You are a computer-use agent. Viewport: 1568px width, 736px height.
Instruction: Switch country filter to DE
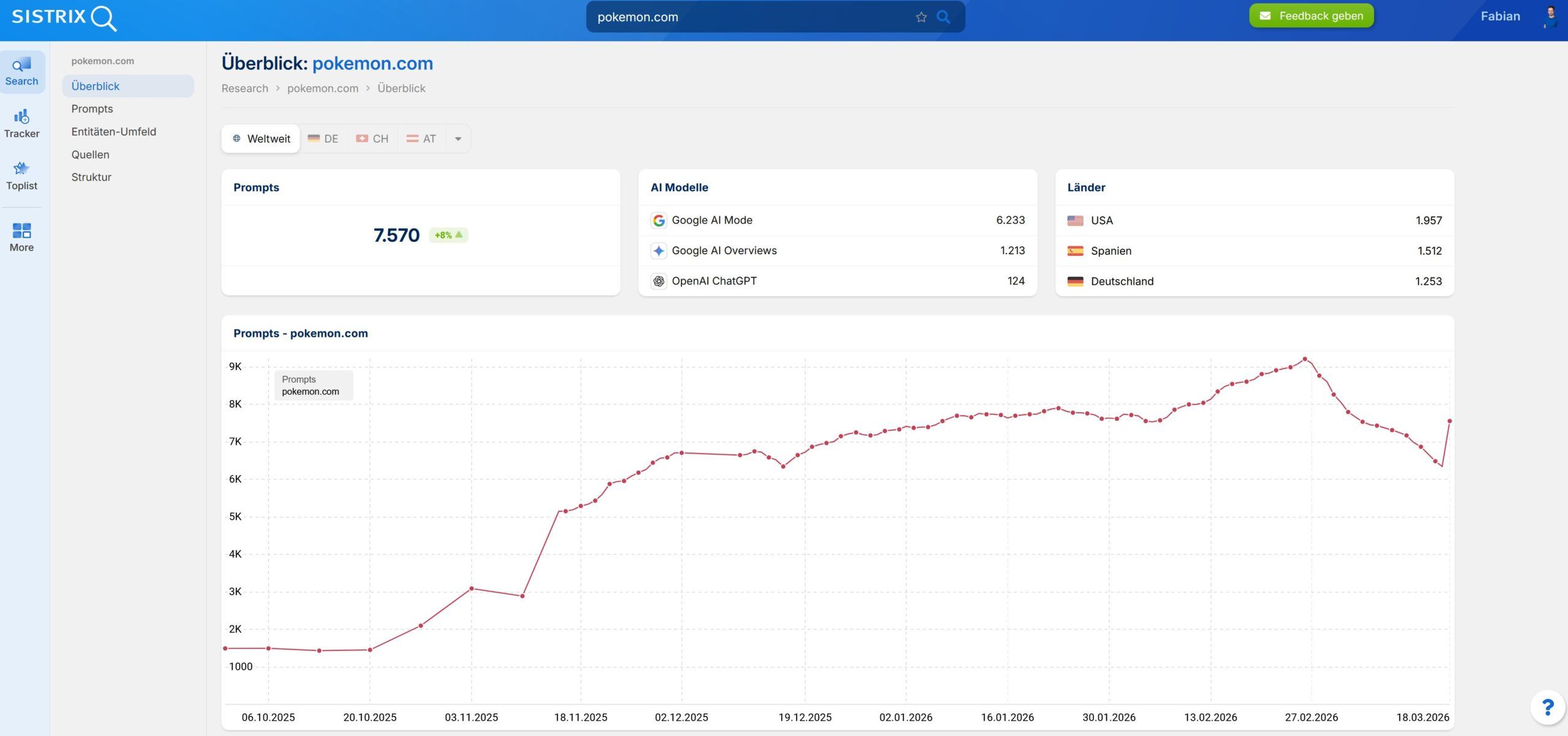[x=323, y=139]
